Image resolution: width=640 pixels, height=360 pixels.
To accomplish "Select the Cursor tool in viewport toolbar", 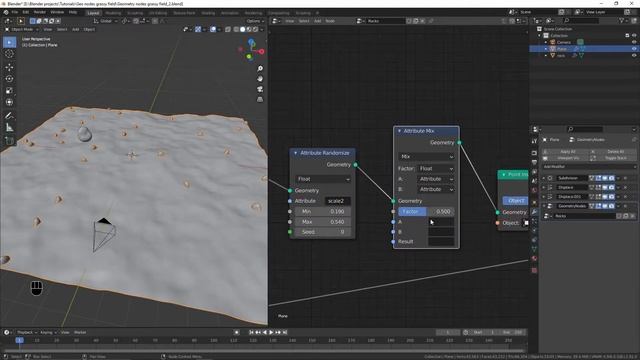I will coord(9,54).
